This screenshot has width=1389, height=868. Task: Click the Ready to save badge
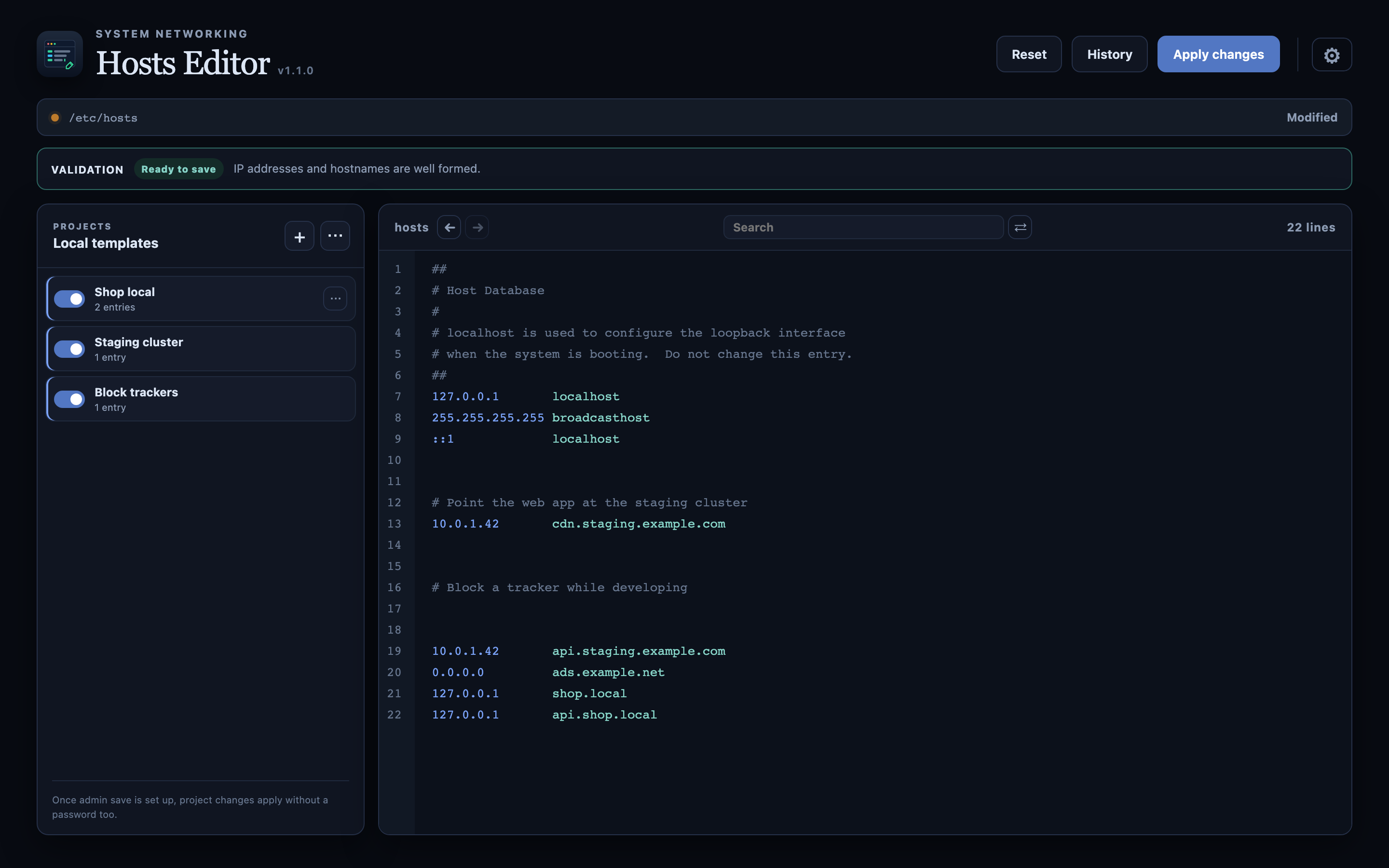coord(178,169)
